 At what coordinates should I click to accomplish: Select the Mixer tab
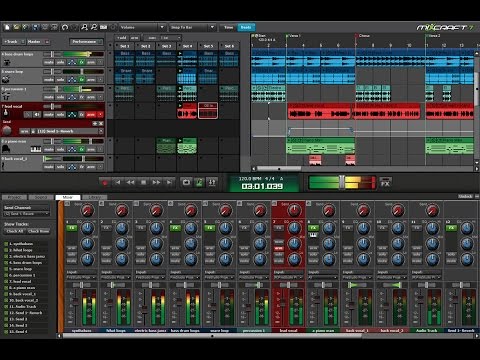(68, 197)
